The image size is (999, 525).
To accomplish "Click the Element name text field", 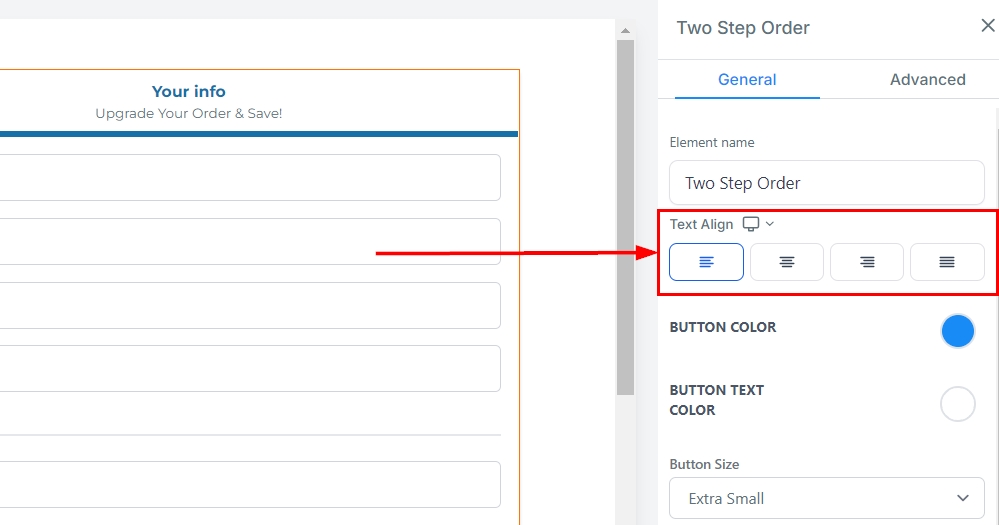I will coord(827,183).
